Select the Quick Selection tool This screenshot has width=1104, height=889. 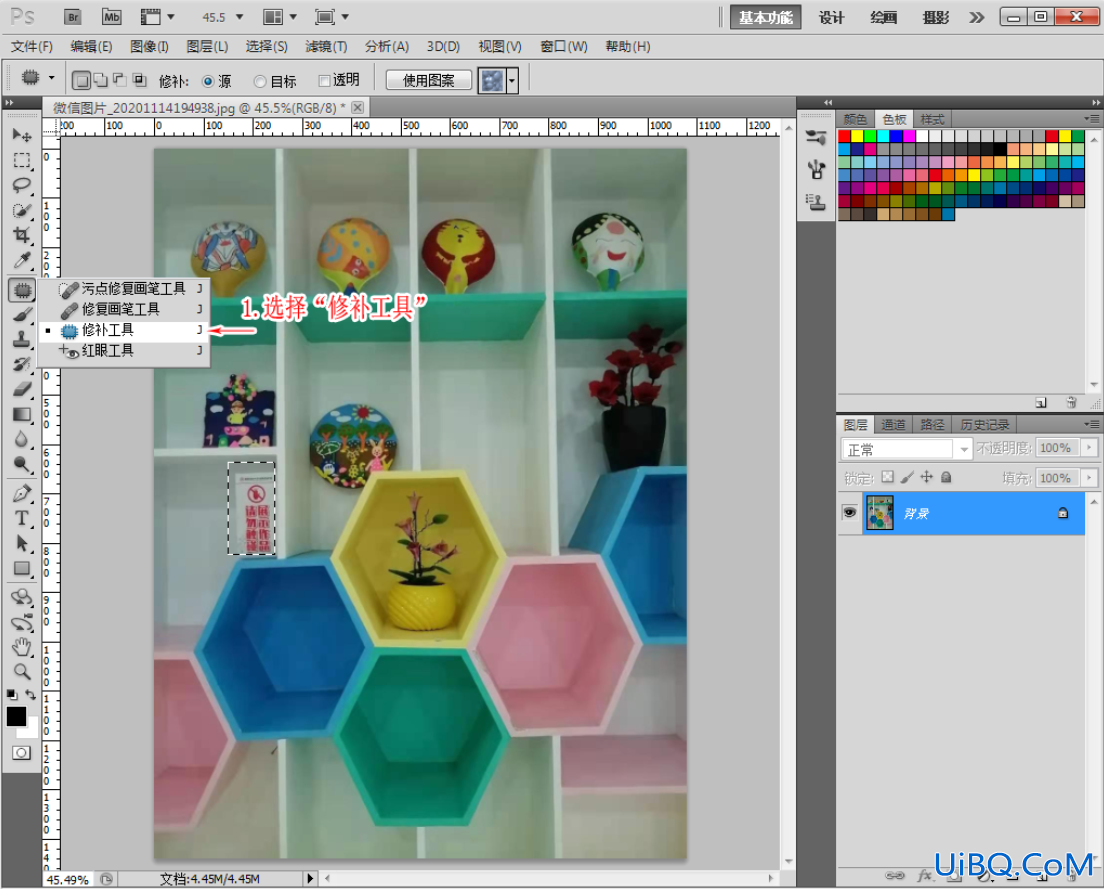22,210
